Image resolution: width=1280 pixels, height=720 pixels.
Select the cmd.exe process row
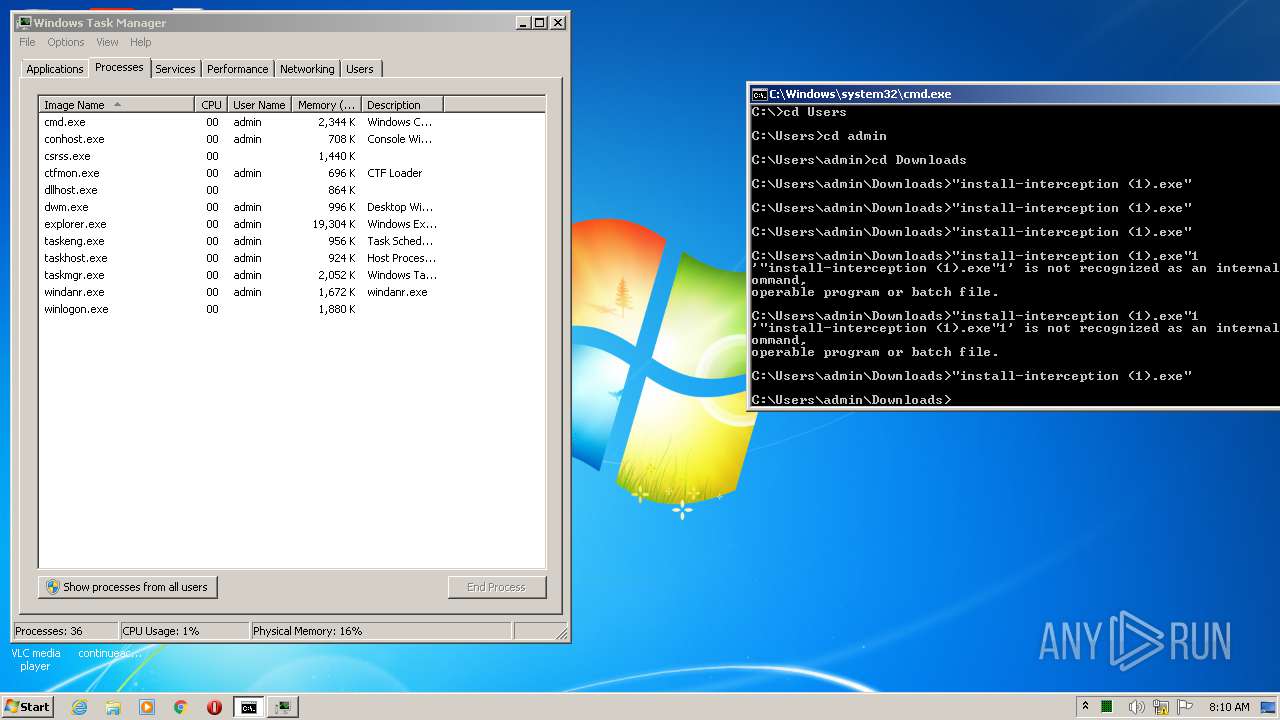tap(292, 122)
